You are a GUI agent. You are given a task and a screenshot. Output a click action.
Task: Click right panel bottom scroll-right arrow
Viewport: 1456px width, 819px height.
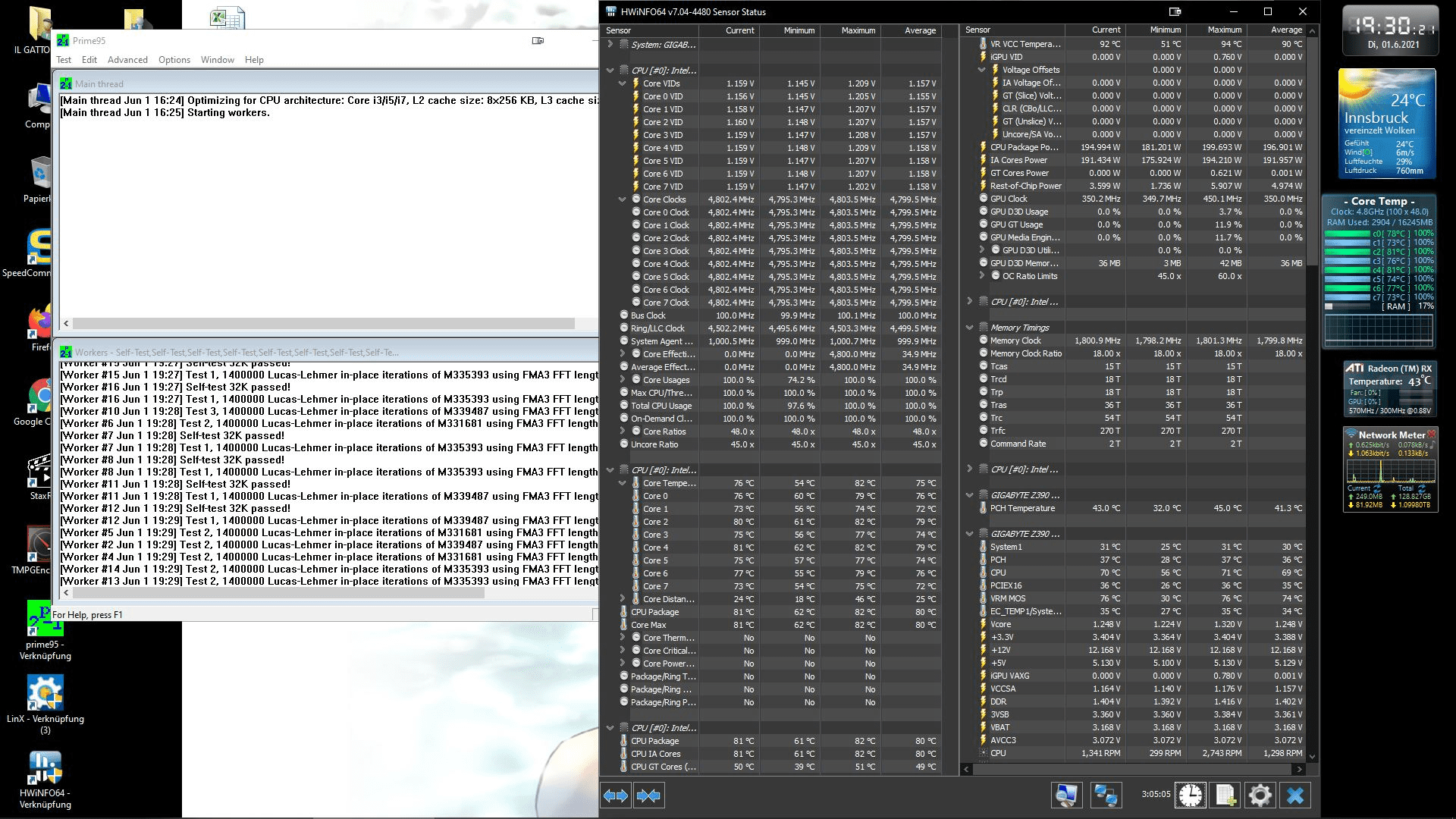[x=1299, y=769]
